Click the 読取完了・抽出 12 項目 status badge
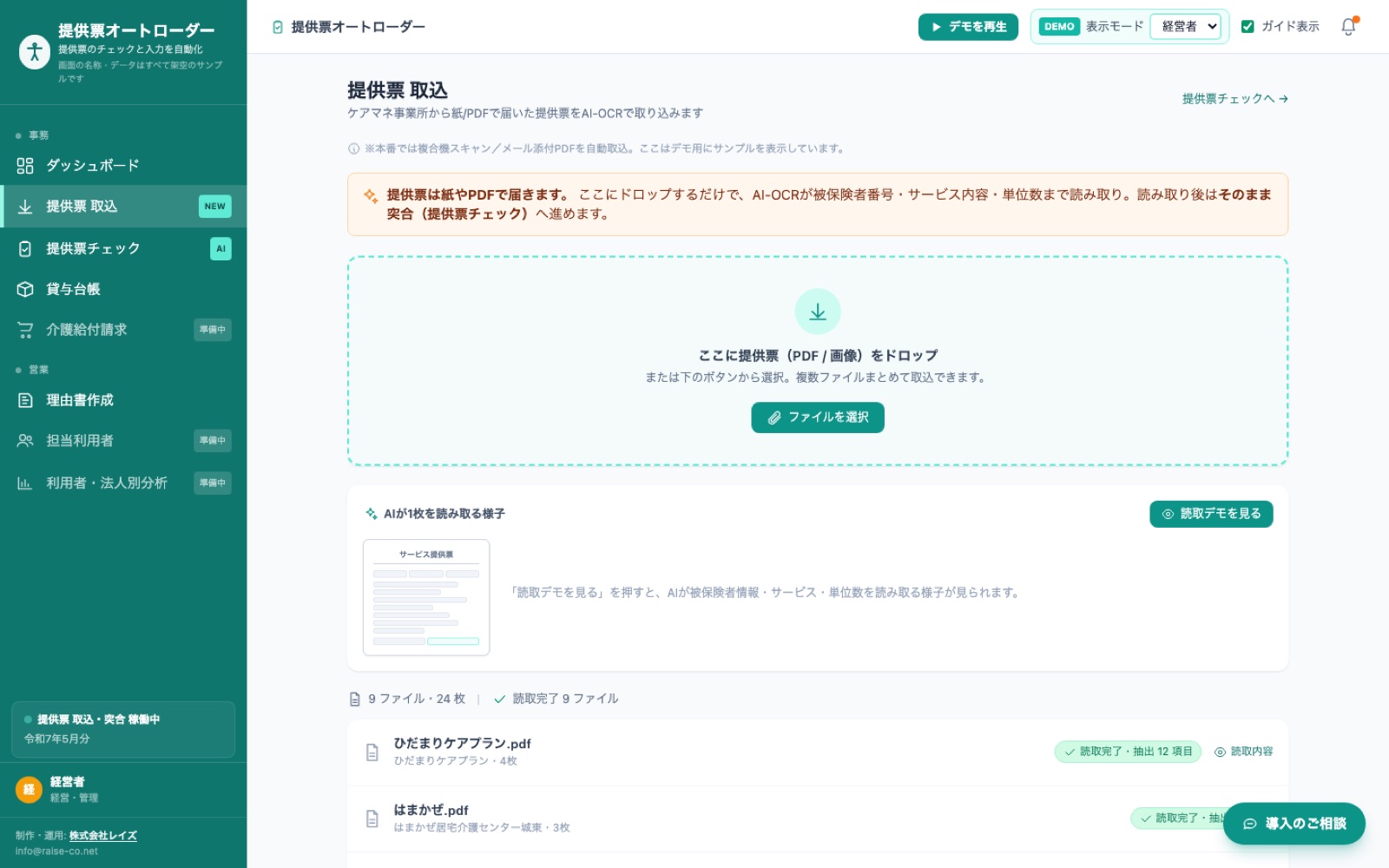The image size is (1389, 868). [x=1128, y=752]
